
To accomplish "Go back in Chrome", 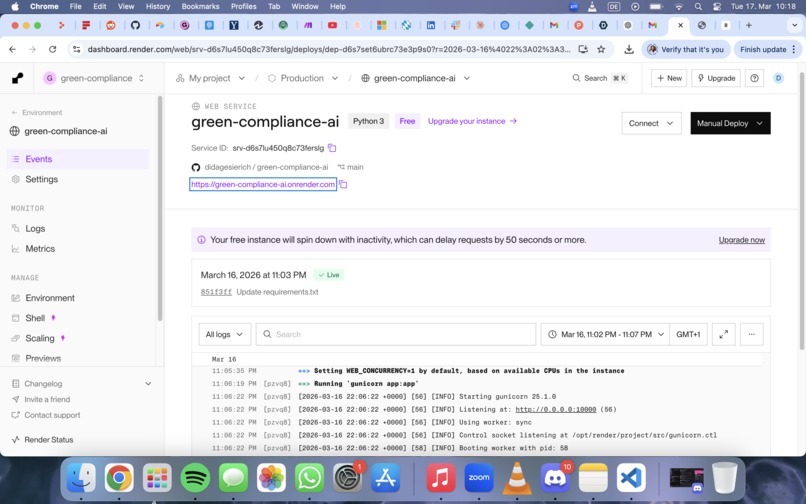I will tap(12, 49).
